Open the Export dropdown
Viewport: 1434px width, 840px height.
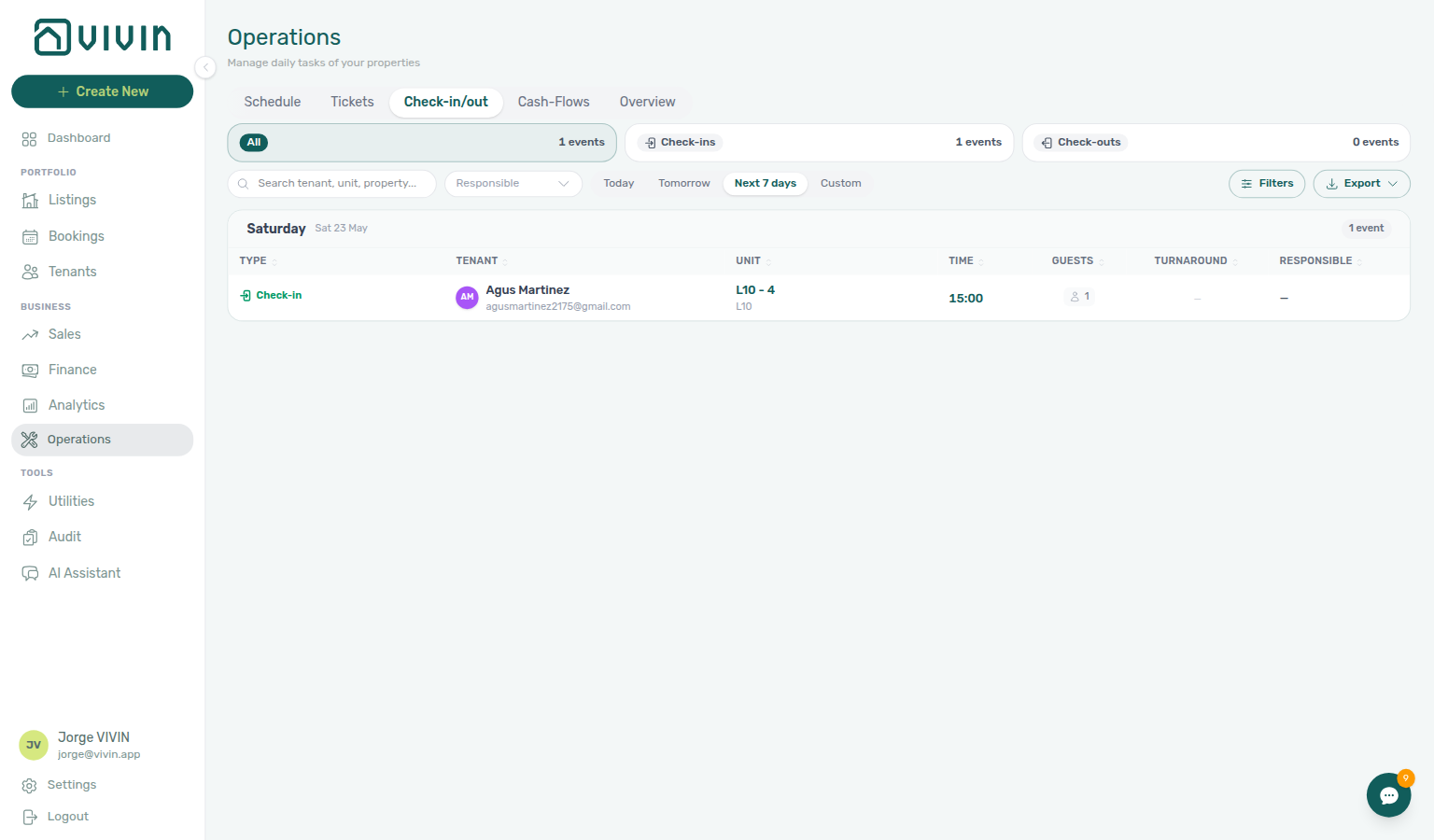pyautogui.click(x=1361, y=184)
